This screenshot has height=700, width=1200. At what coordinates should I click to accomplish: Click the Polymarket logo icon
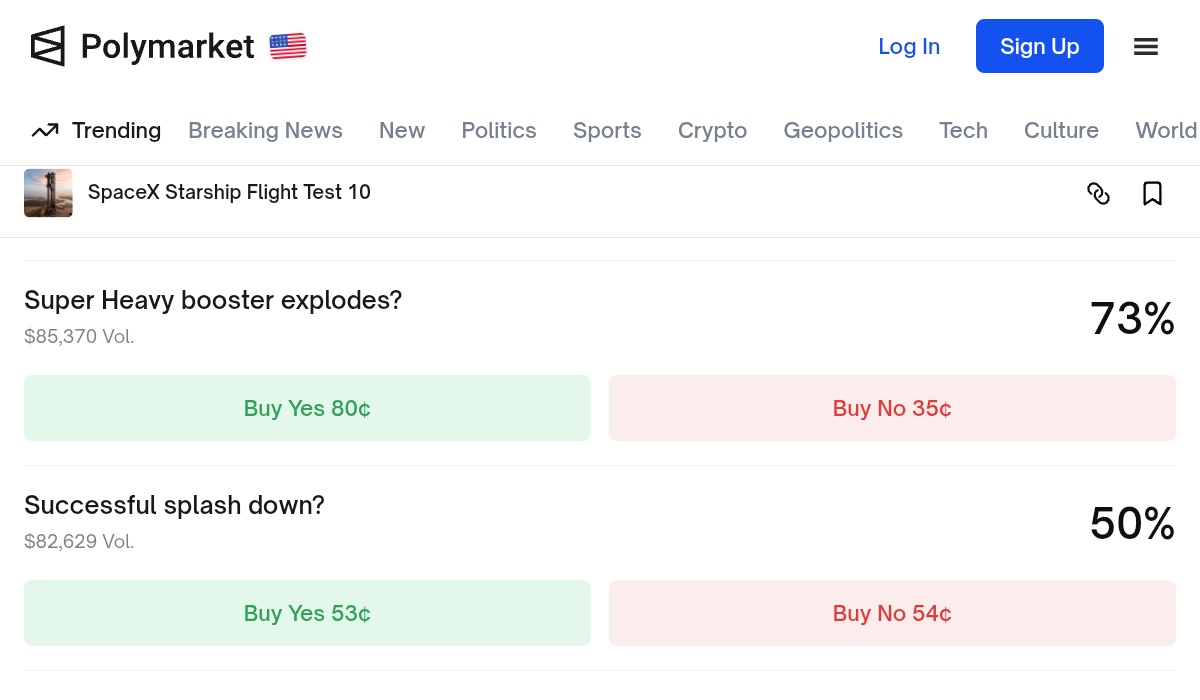pos(48,46)
